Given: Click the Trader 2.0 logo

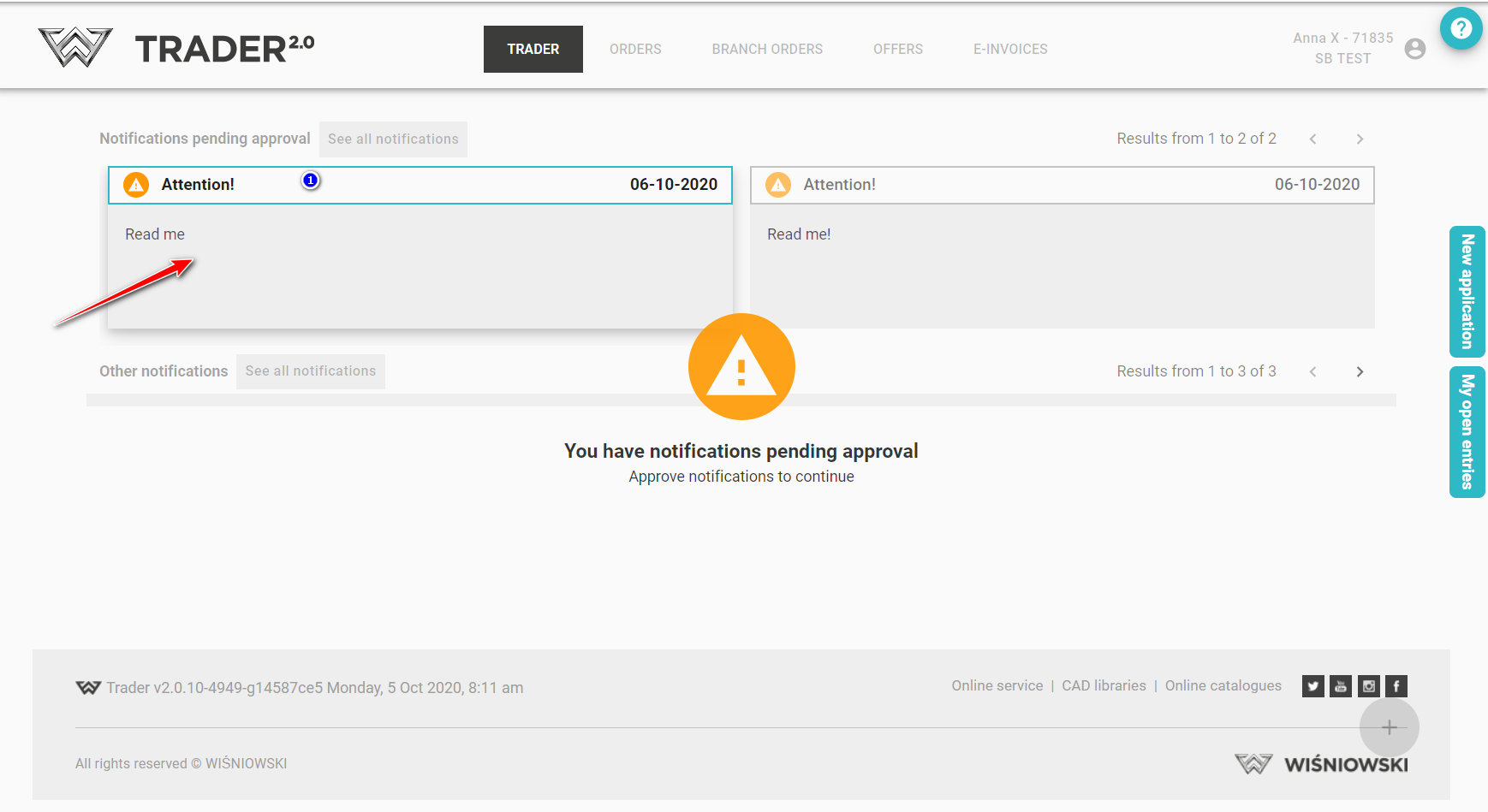Looking at the screenshot, I should click(176, 48).
